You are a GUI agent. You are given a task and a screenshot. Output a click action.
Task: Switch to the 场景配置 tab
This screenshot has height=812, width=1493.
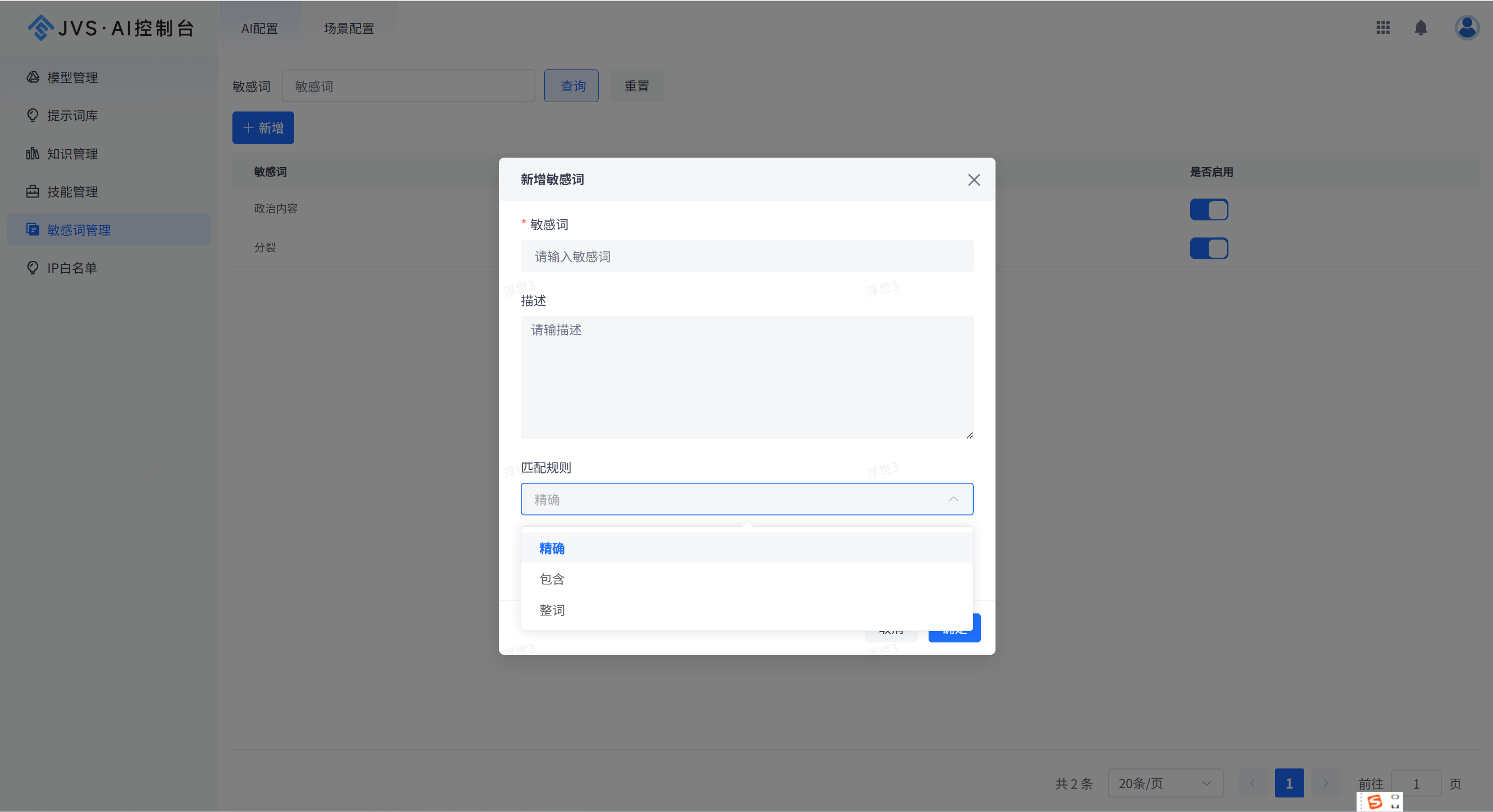[348, 29]
